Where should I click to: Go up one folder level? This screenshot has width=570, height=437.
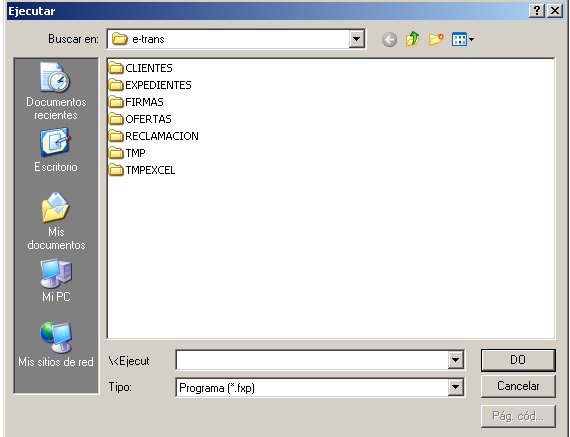(x=413, y=39)
